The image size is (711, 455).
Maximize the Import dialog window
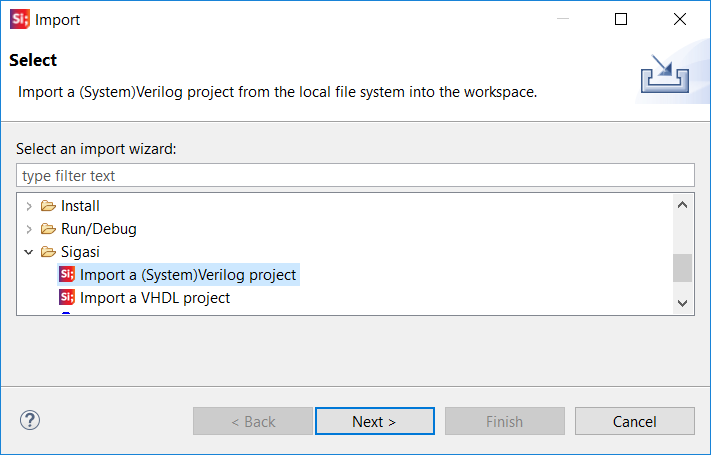tap(621, 19)
